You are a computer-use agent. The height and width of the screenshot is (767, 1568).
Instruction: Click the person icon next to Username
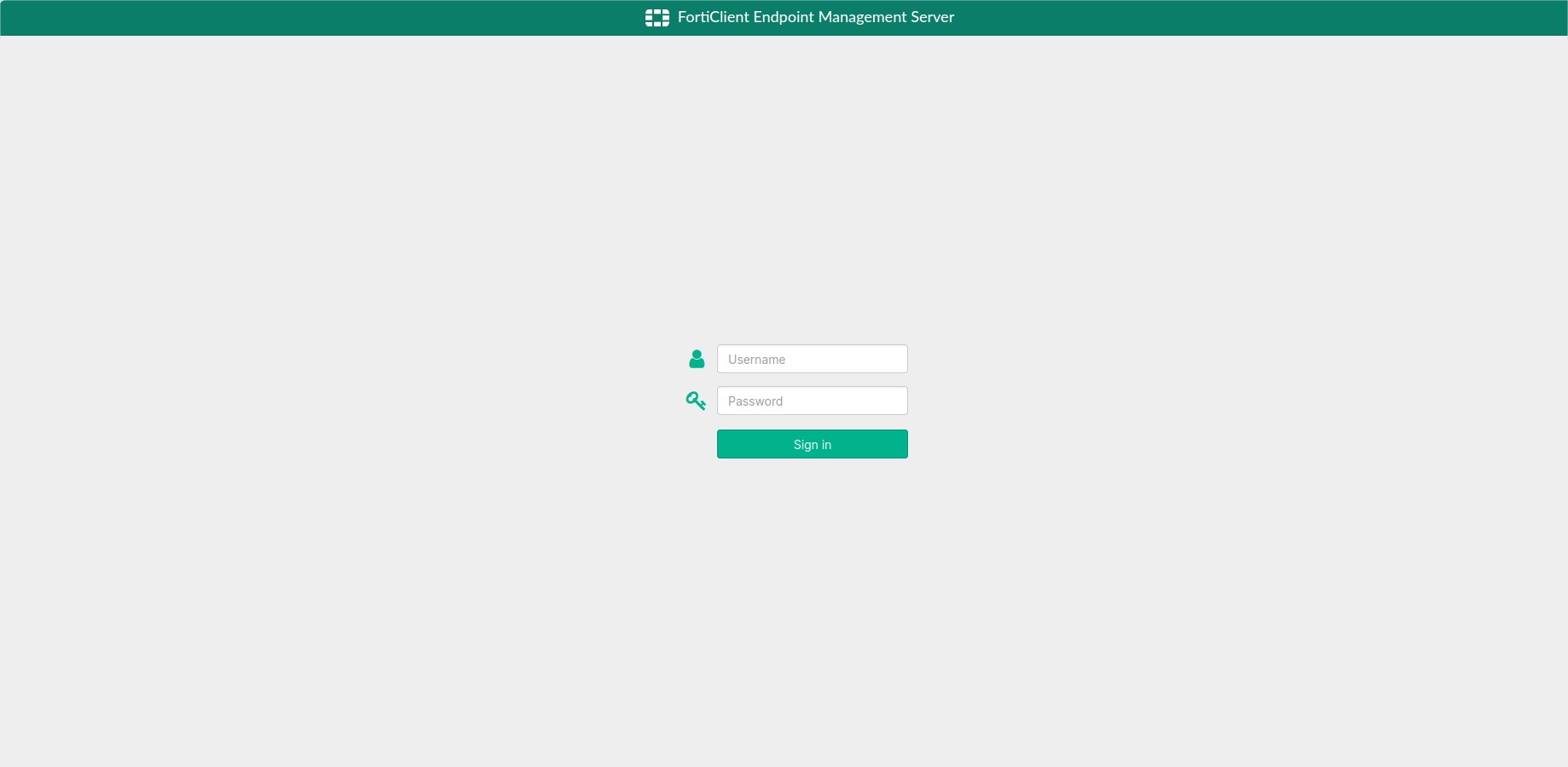pyautogui.click(x=697, y=359)
